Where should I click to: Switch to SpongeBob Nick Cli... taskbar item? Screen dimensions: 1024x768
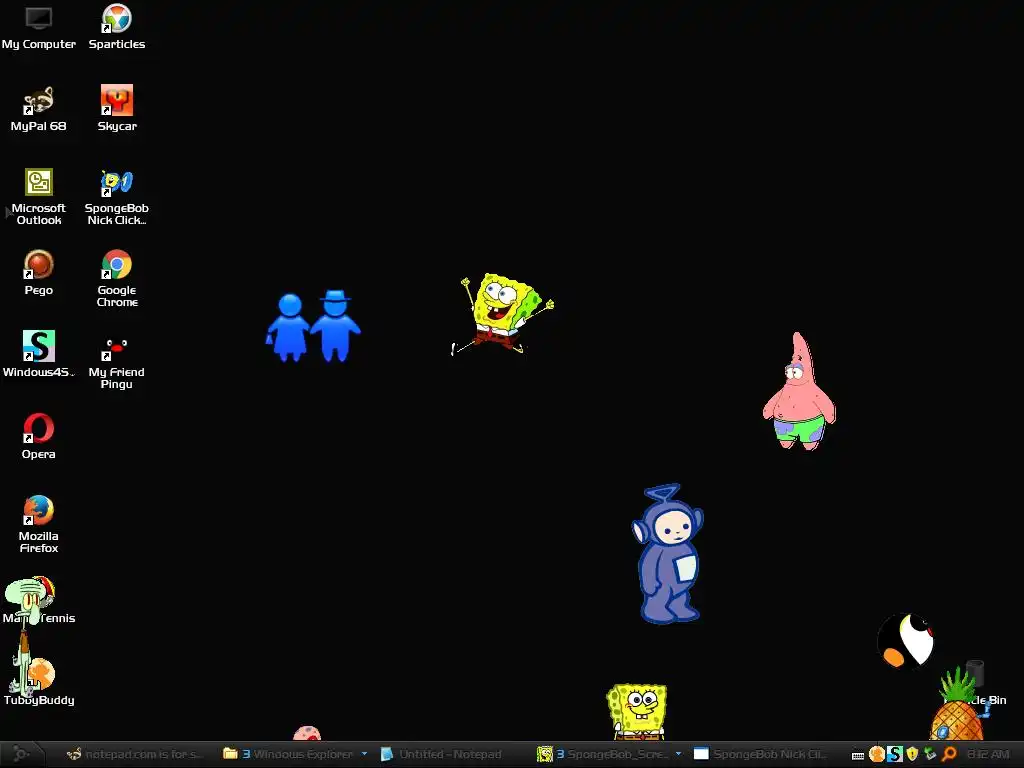[x=760, y=754]
